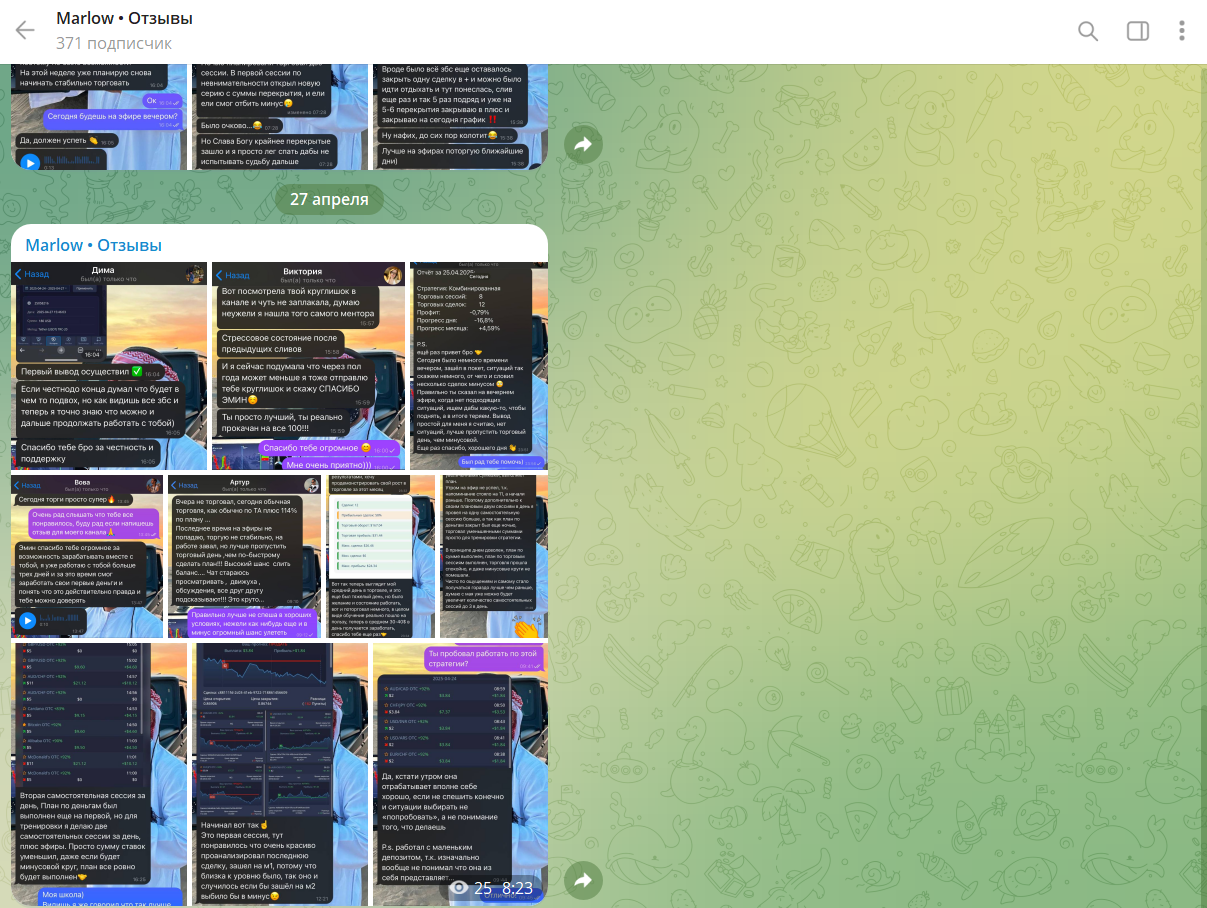Image resolution: width=1207 pixels, height=908 pixels.
Task: Open the 371 подписчик subscriber info
Action: pyautogui.click(x=114, y=43)
